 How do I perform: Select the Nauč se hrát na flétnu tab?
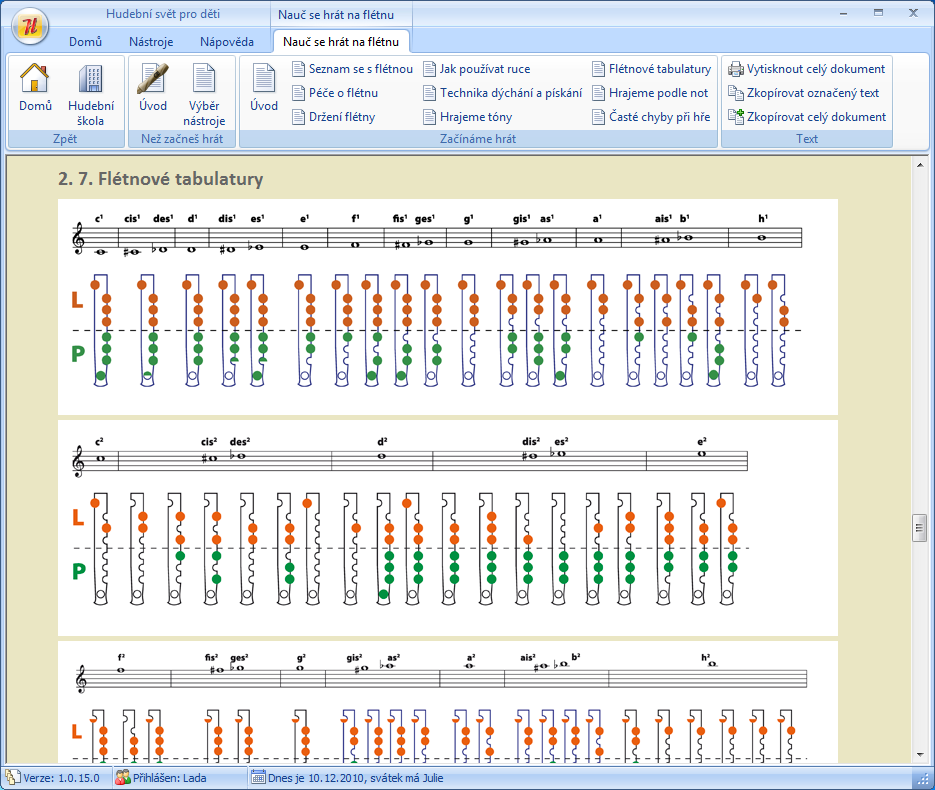pyautogui.click(x=341, y=42)
